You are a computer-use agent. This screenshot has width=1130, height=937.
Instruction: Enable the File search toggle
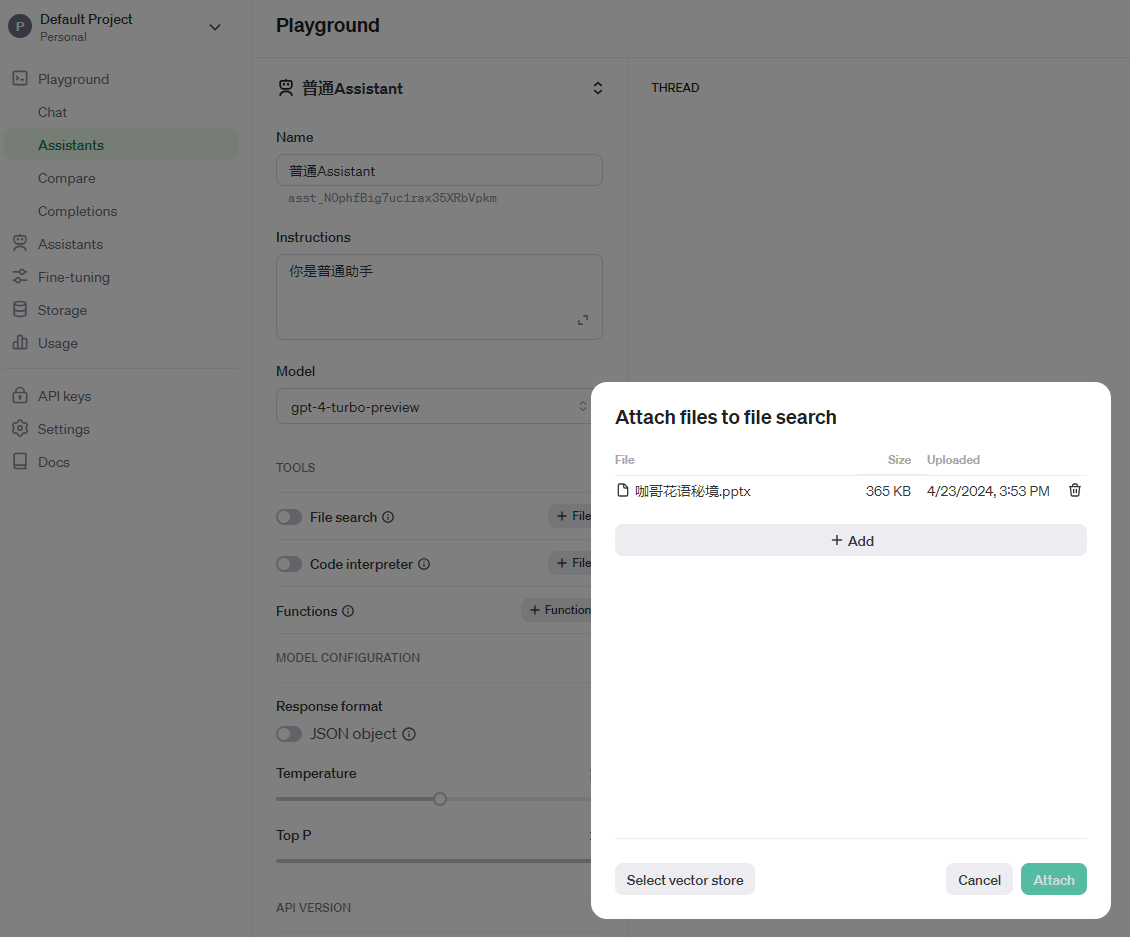[x=289, y=517]
